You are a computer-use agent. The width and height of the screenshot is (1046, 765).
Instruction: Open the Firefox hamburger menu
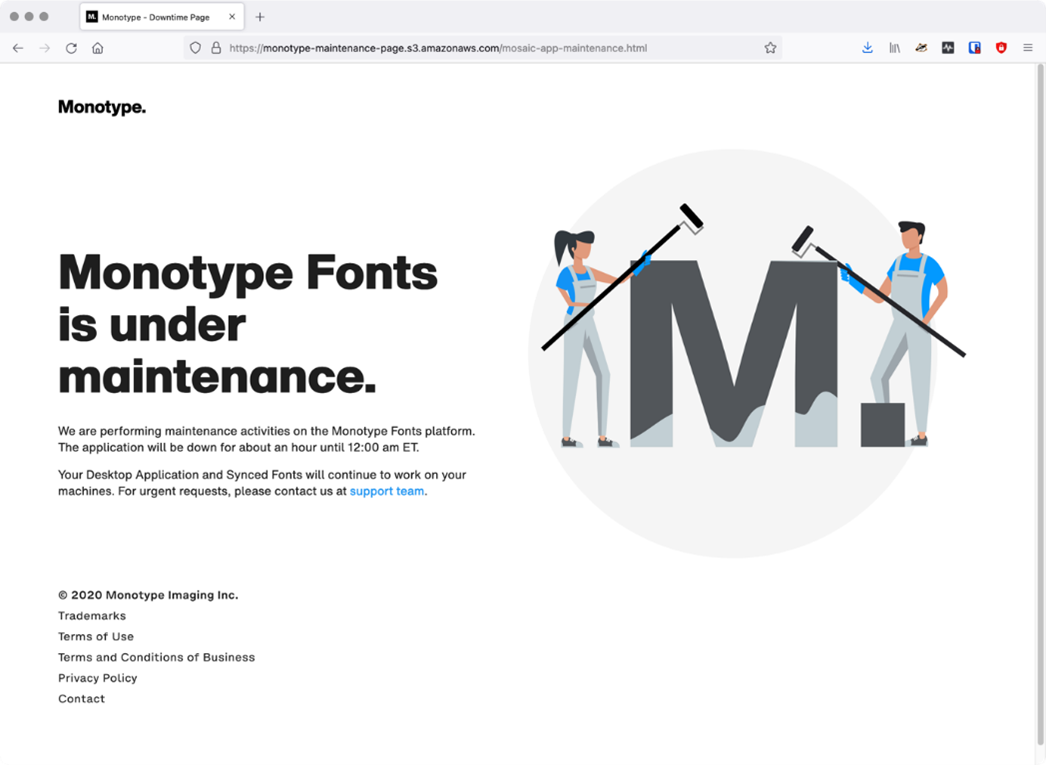coord(1028,48)
